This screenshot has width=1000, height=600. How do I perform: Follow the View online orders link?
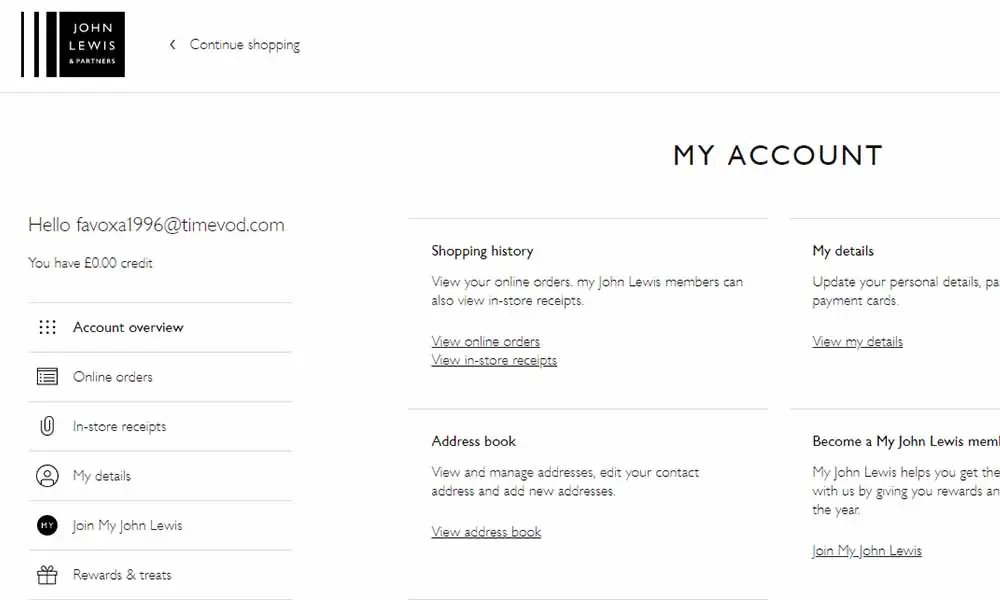click(x=485, y=342)
